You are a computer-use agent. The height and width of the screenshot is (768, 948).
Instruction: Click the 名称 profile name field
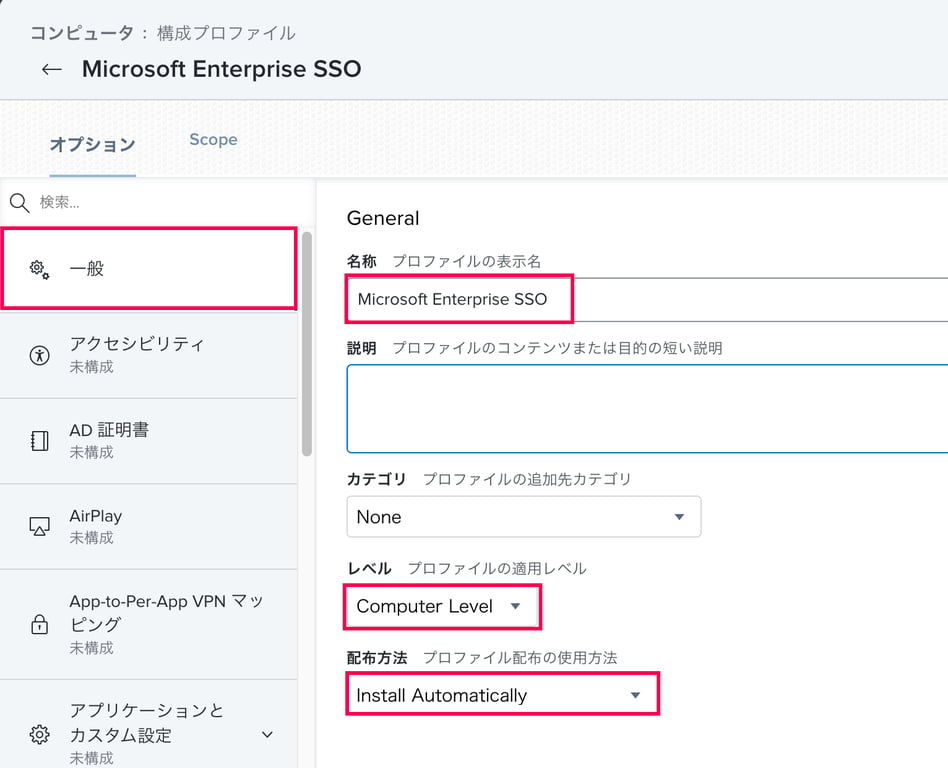pyautogui.click(x=640, y=299)
